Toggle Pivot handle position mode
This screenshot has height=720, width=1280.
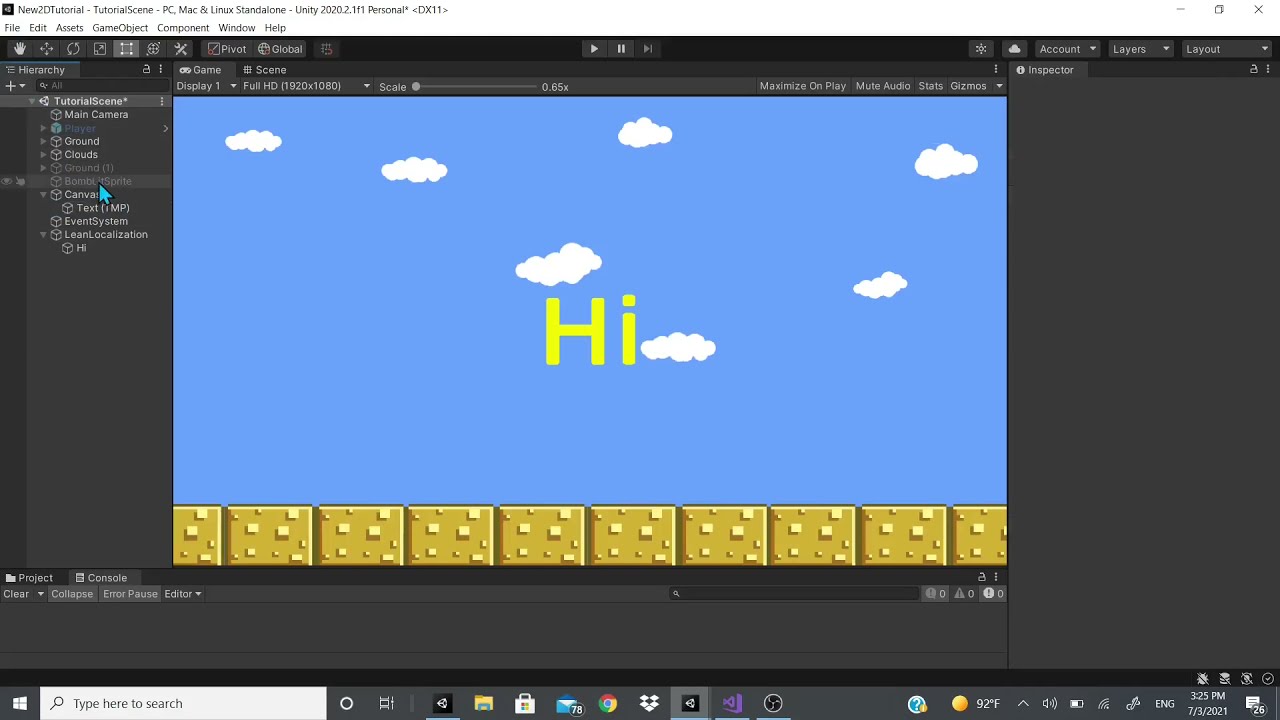click(x=227, y=49)
